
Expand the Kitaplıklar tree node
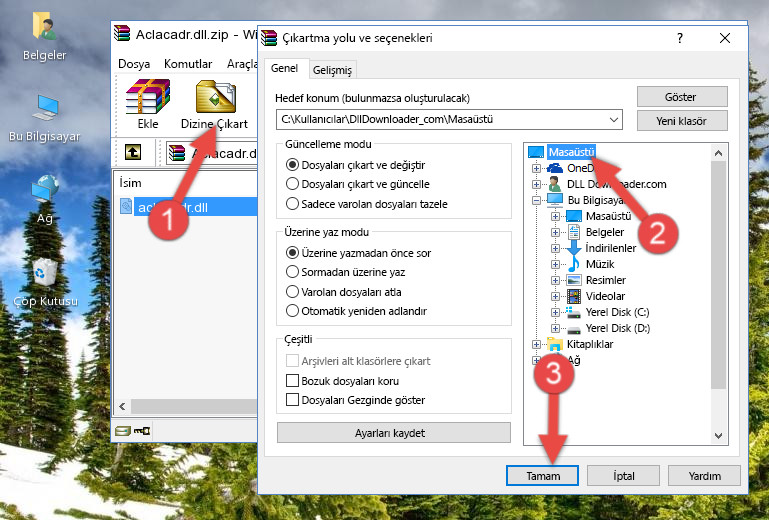click(x=536, y=344)
